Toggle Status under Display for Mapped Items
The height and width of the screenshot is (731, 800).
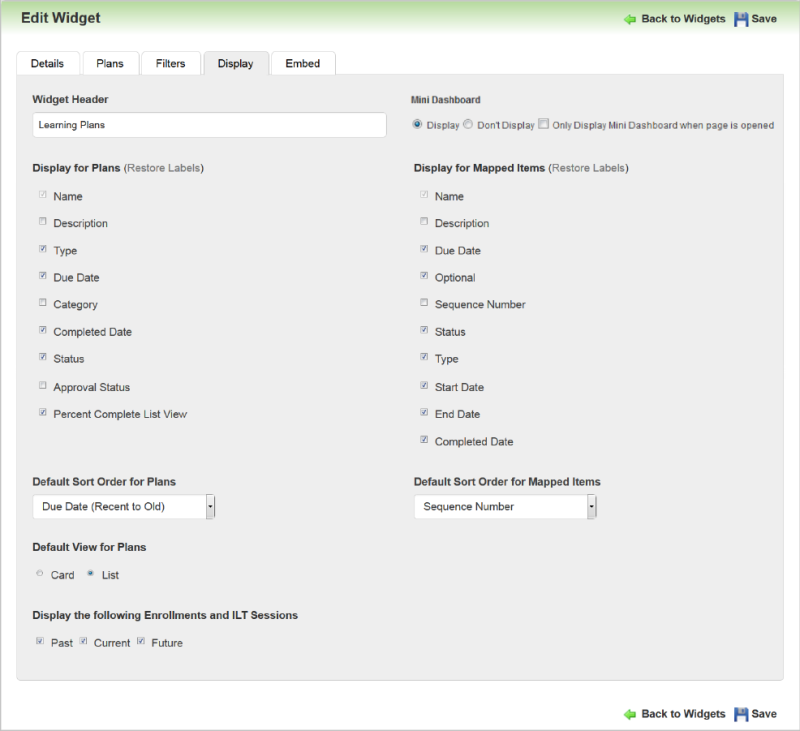(x=424, y=330)
